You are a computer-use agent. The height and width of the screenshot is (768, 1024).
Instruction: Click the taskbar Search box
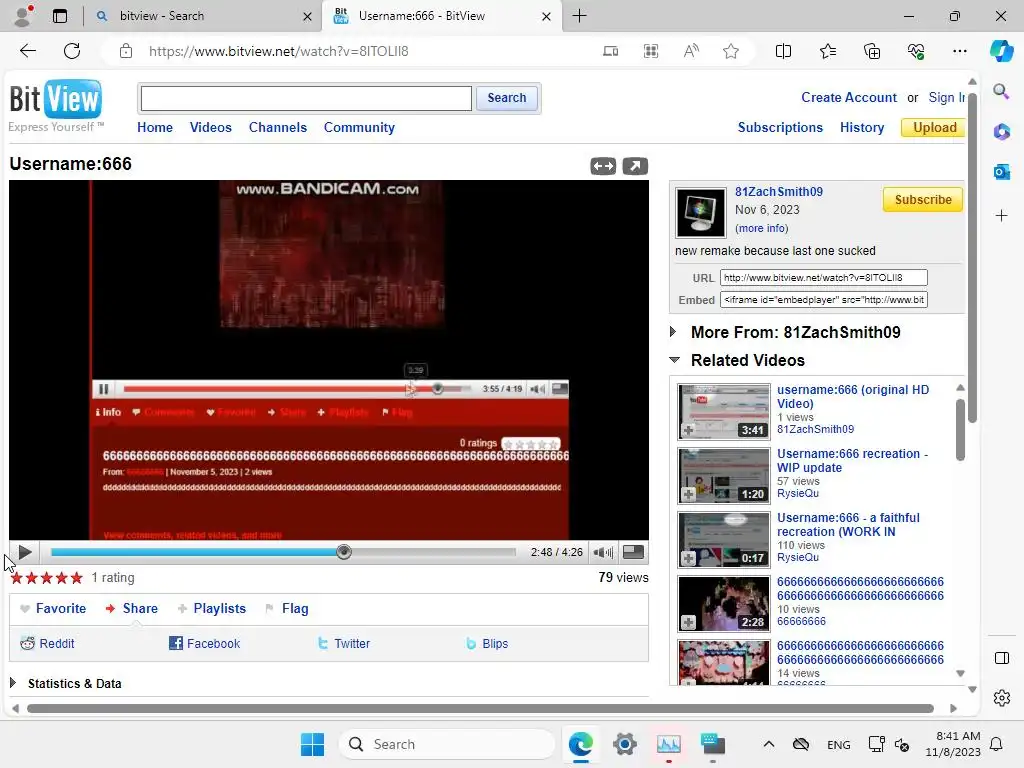446,744
